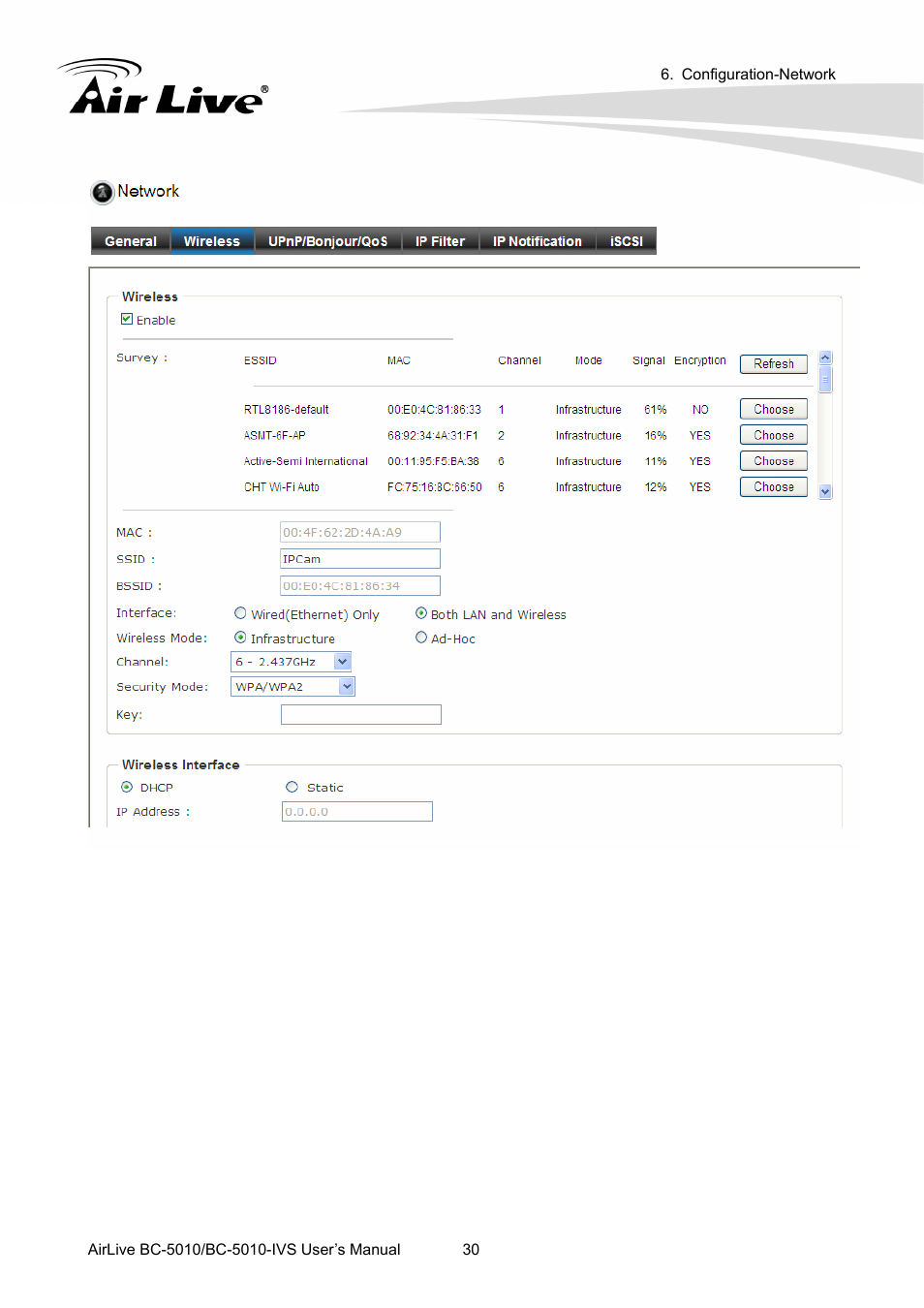Viewport: 924px width, 1308px height.
Task: Select Infrastructure wireless mode
Action: click(x=240, y=638)
